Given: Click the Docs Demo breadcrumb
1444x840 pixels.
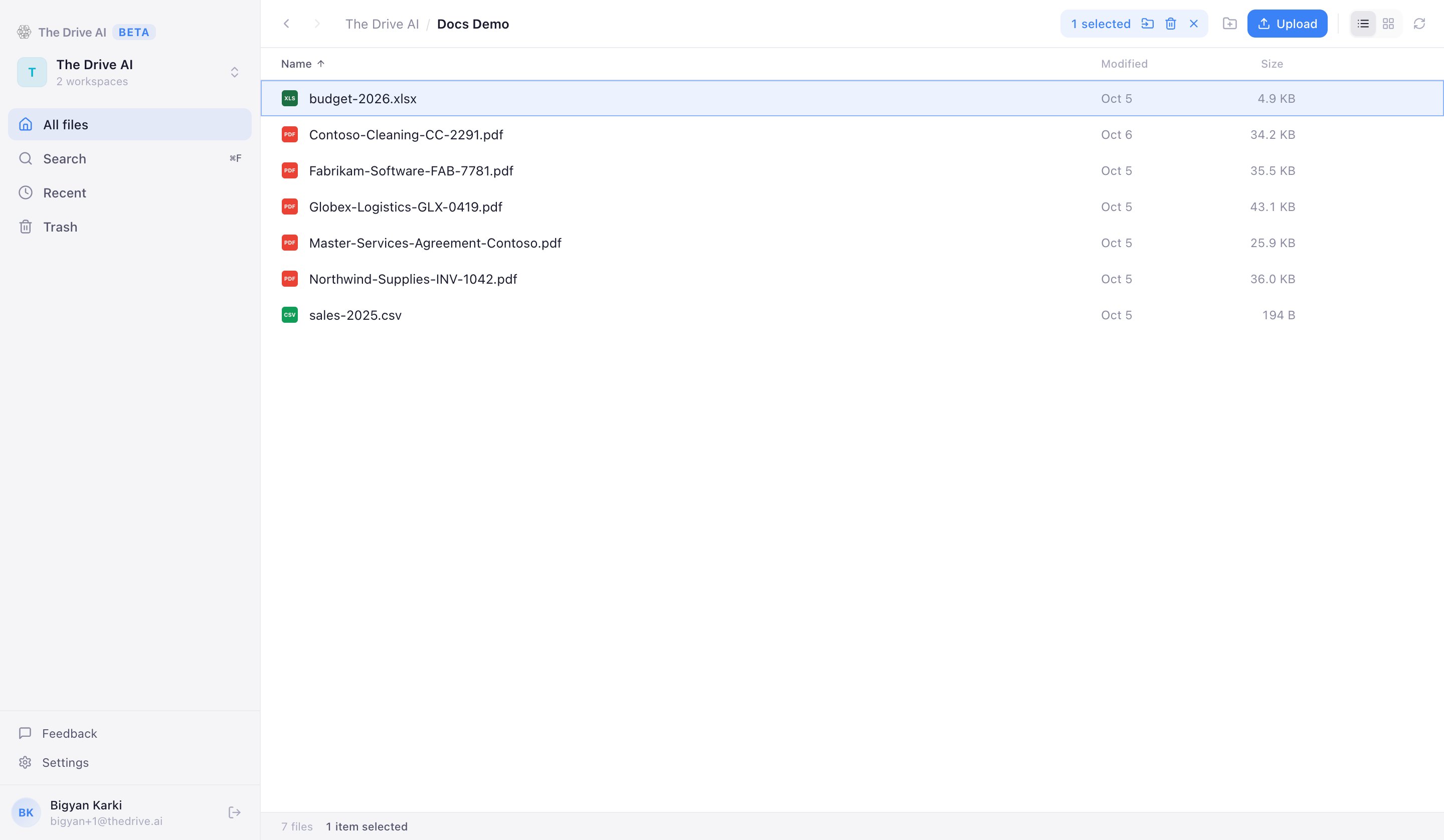Looking at the screenshot, I should pos(473,24).
